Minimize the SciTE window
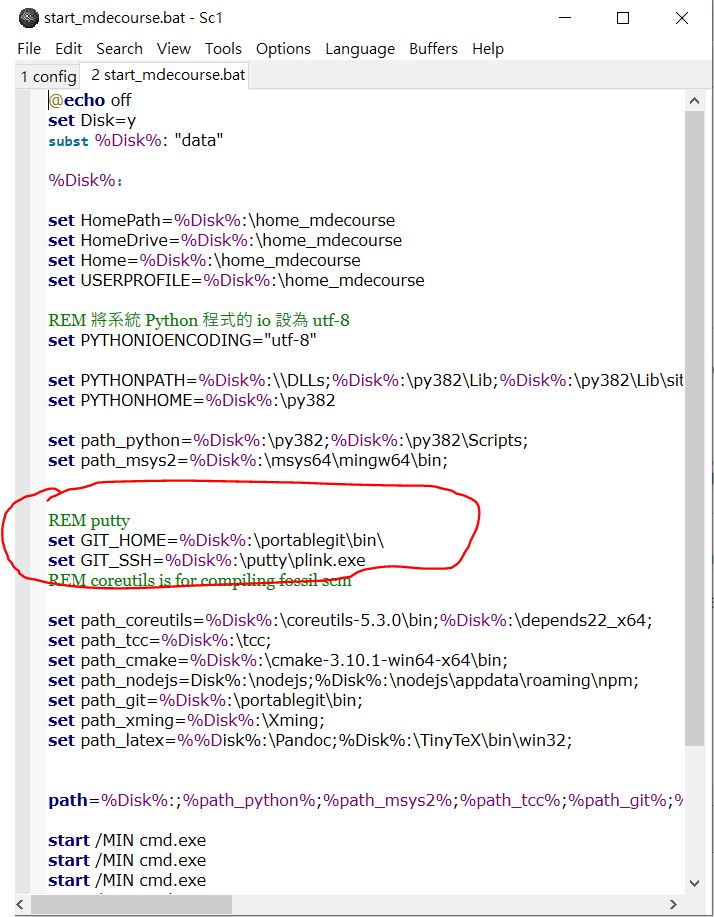 pos(566,18)
